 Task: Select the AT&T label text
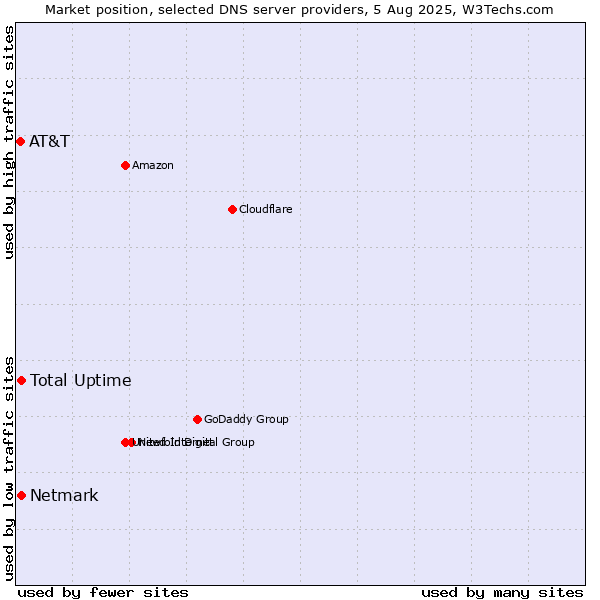pyautogui.click(x=49, y=142)
